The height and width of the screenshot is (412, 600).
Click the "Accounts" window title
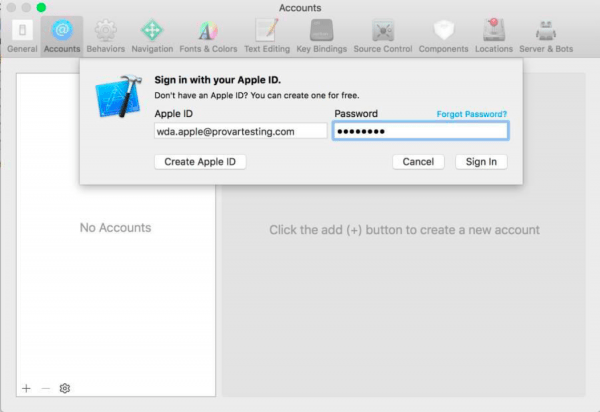pos(300,8)
